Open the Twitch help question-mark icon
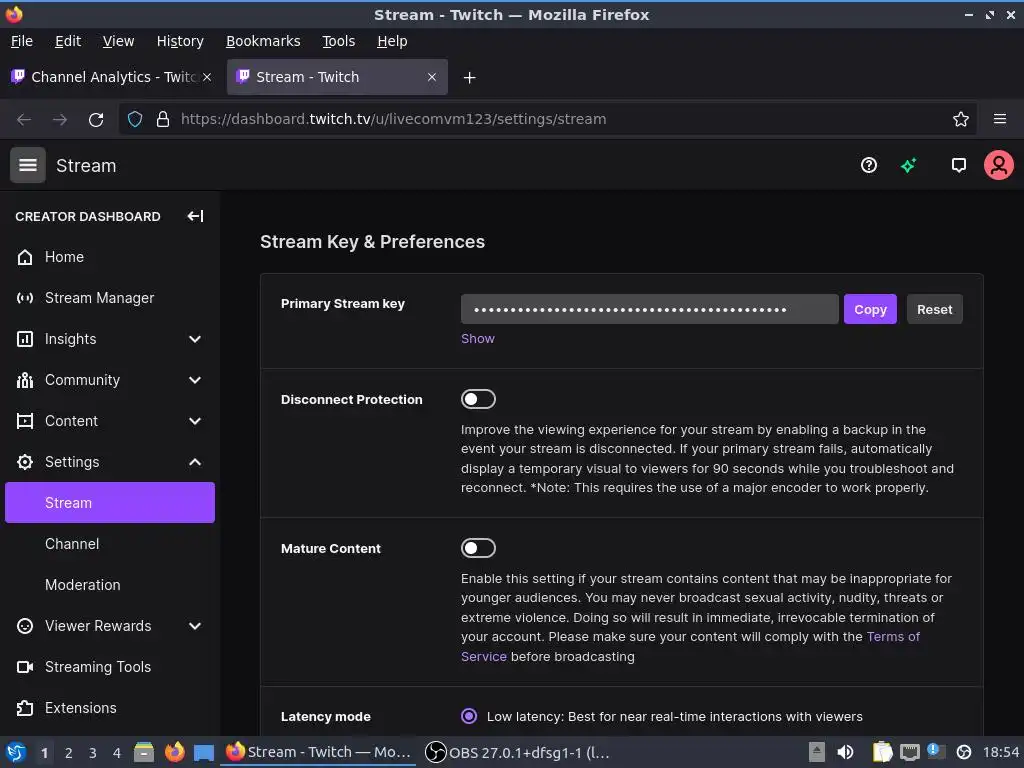 click(869, 165)
